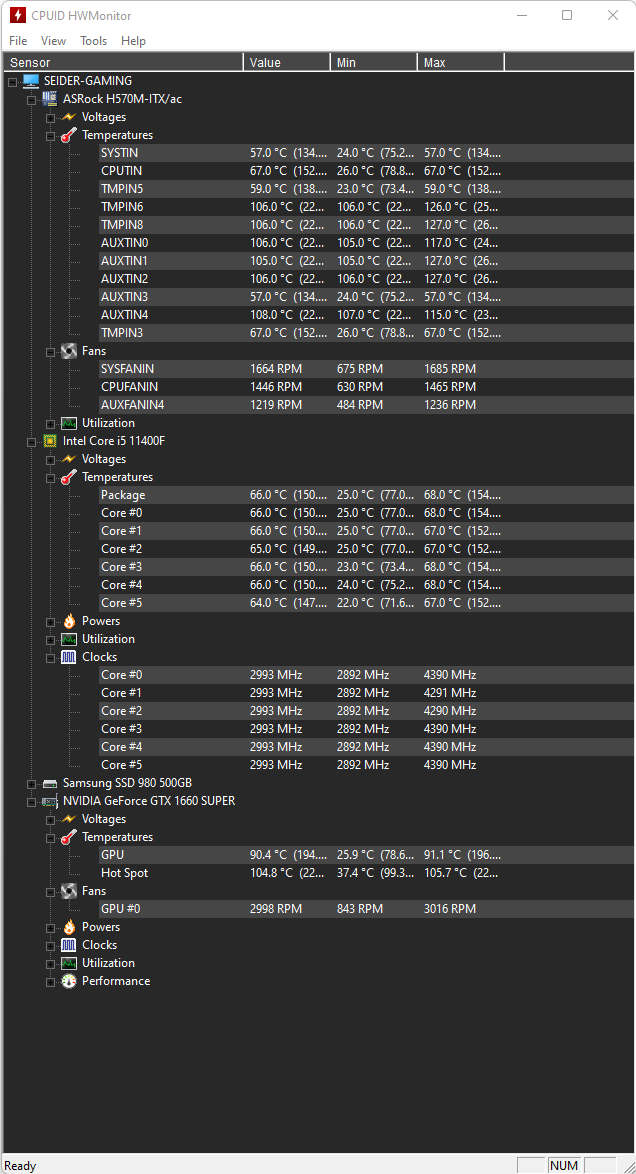The image size is (636, 1174).
Task: Click the Clocks icon under Intel Core i5
Action: pyautogui.click(x=69, y=657)
